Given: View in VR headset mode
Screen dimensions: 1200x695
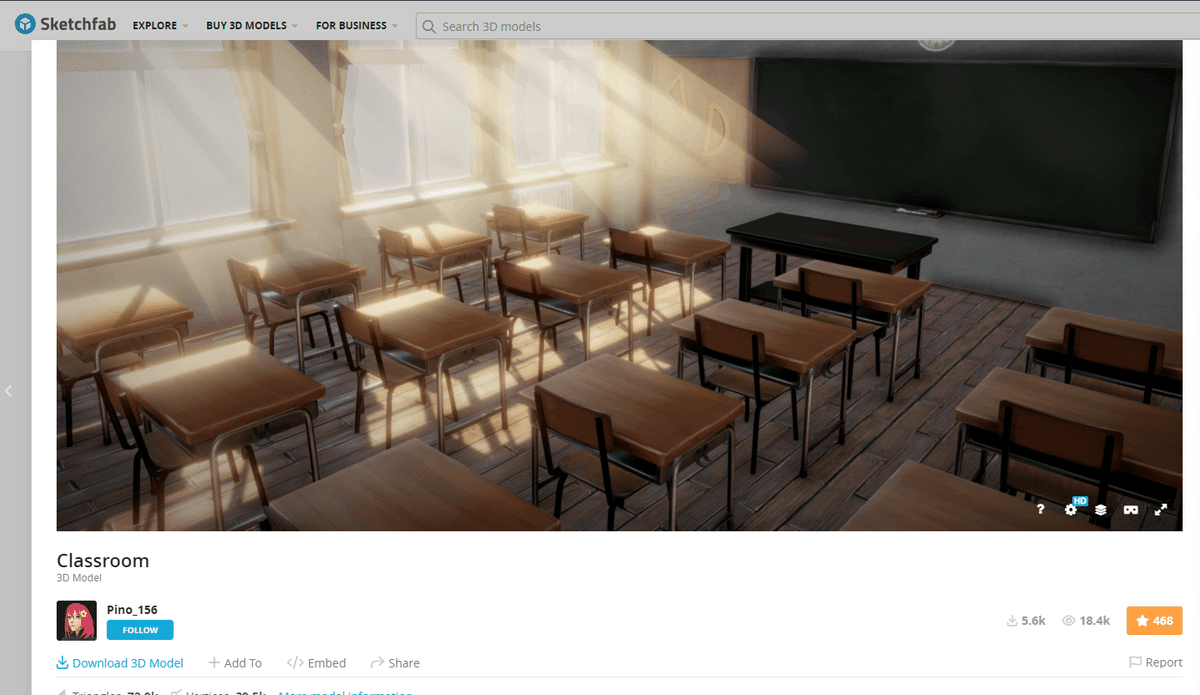Looking at the screenshot, I should [1131, 509].
